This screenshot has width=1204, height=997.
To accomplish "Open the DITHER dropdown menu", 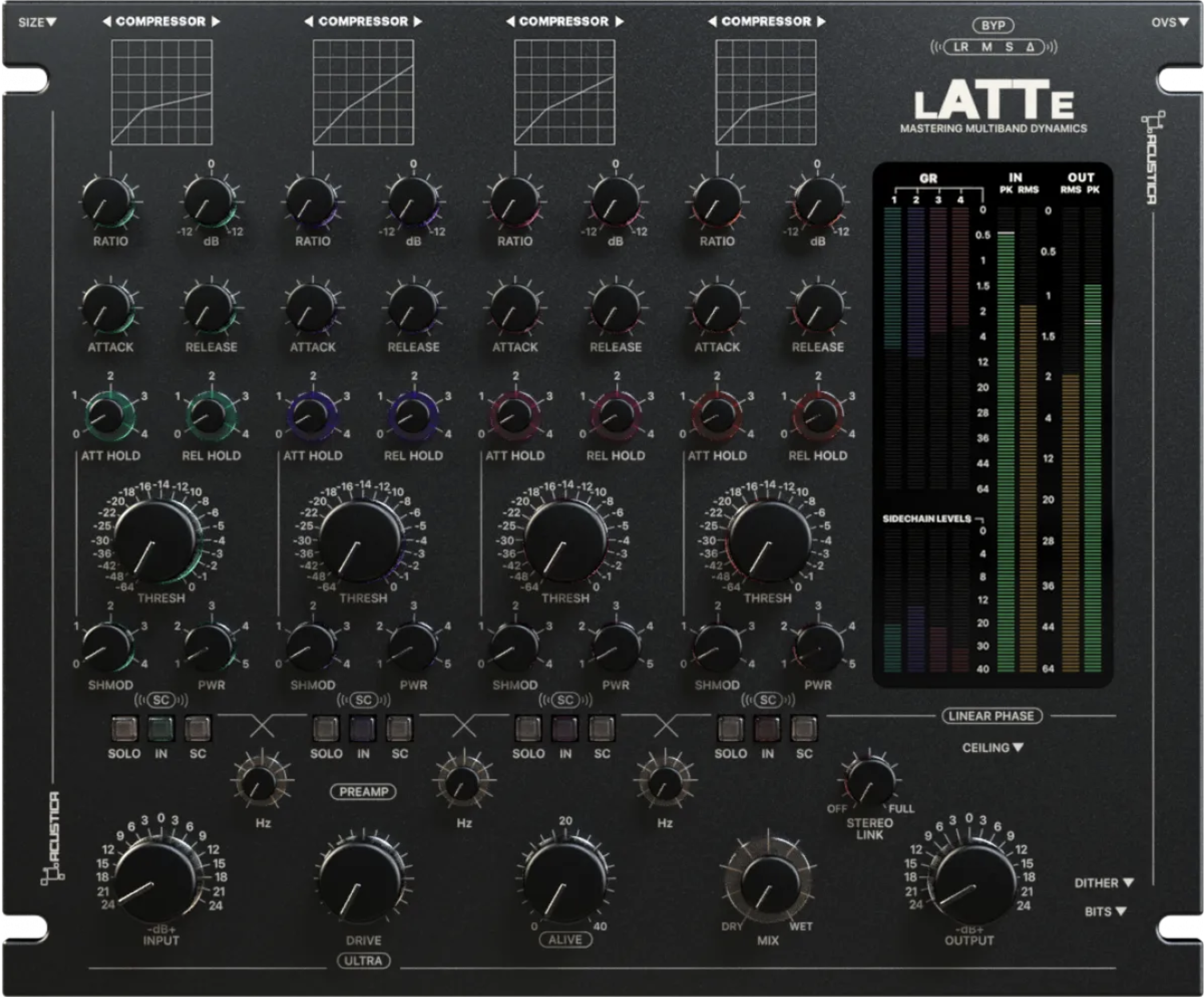I will [1103, 883].
